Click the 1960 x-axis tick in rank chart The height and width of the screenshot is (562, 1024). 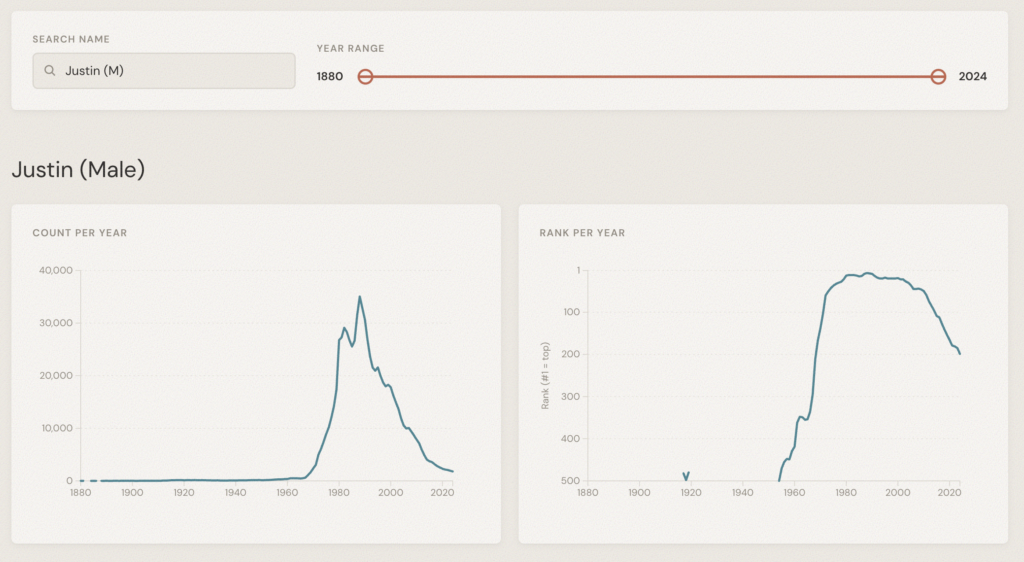tap(794, 492)
